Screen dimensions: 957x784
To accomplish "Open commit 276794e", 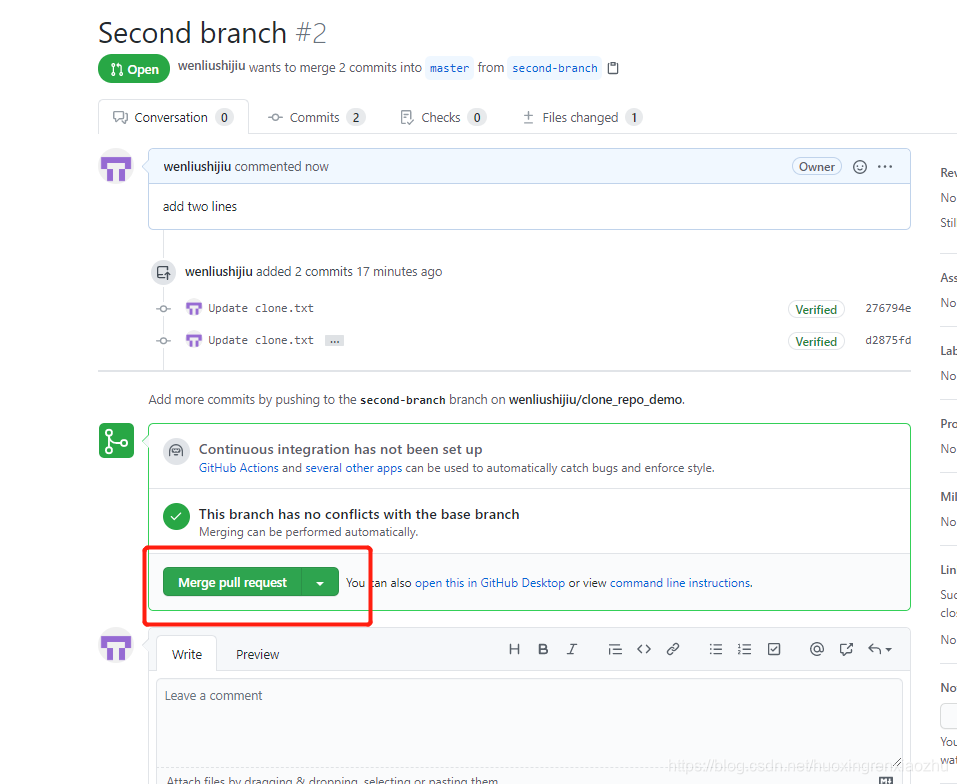I will [x=888, y=308].
